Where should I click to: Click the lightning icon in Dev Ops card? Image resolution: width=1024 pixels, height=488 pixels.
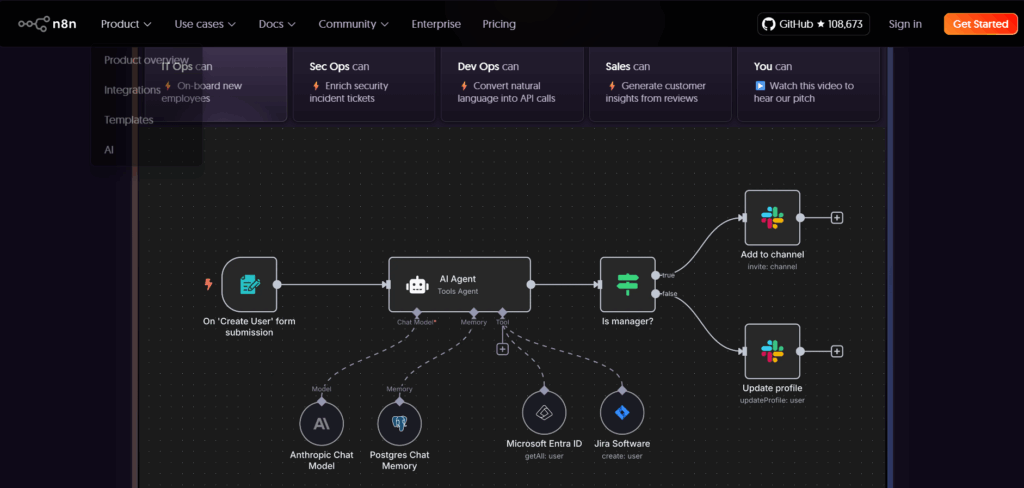pos(464,86)
